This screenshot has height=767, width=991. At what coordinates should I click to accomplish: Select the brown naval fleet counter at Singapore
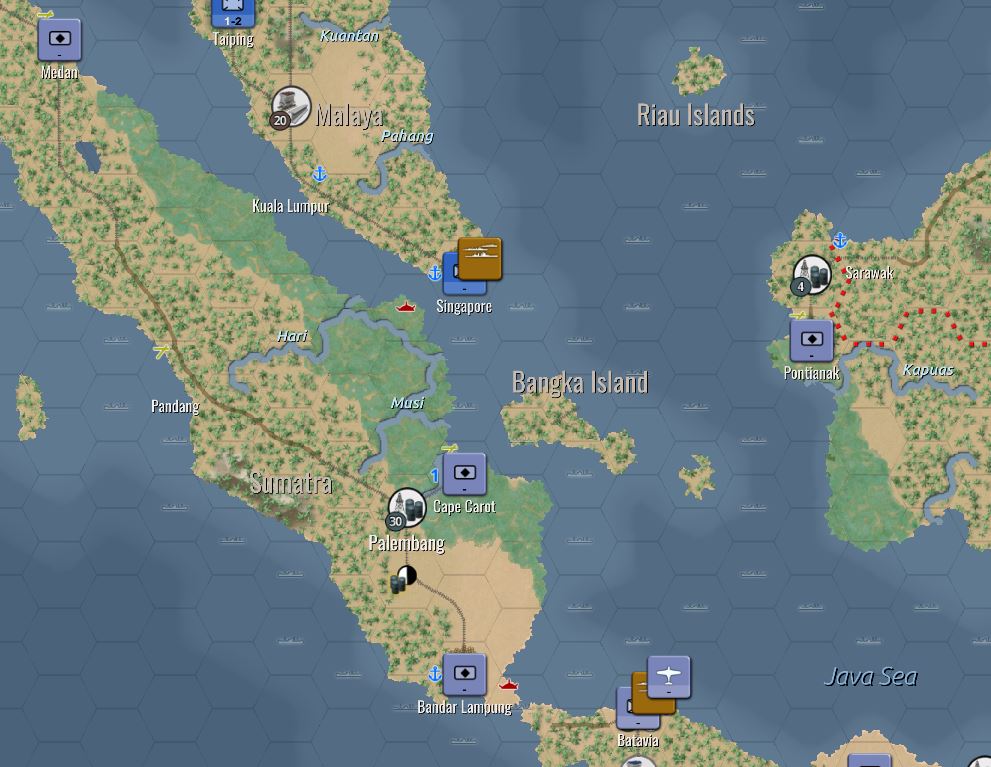[x=480, y=258]
